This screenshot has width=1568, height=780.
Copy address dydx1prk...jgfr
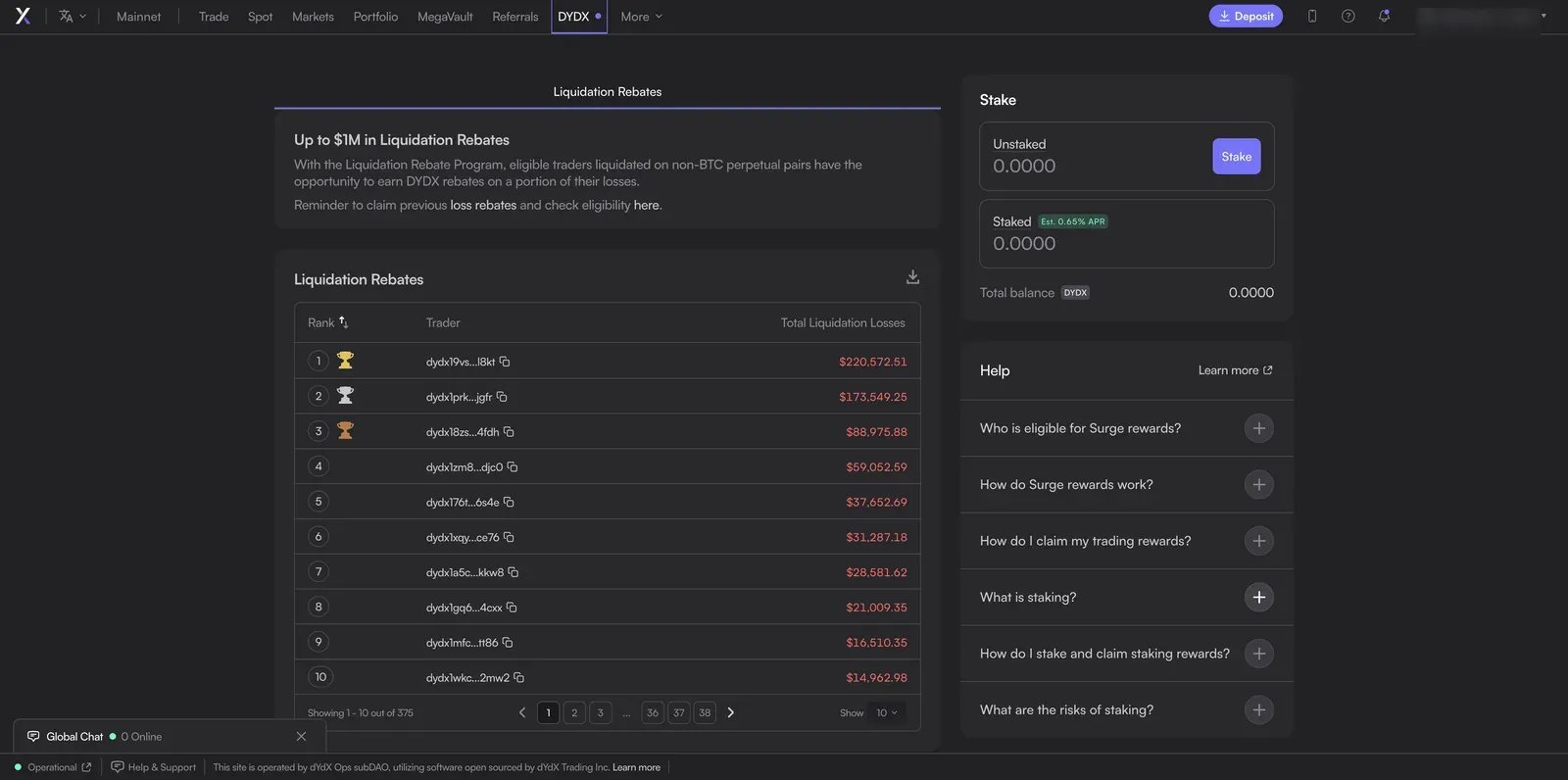pyautogui.click(x=502, y=397)
